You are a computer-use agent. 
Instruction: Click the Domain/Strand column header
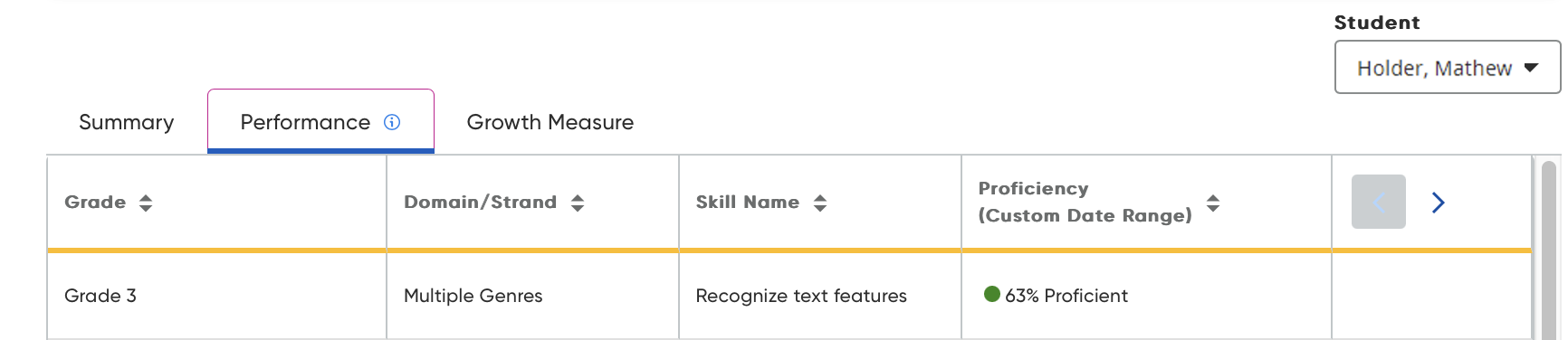coord(480,203)
